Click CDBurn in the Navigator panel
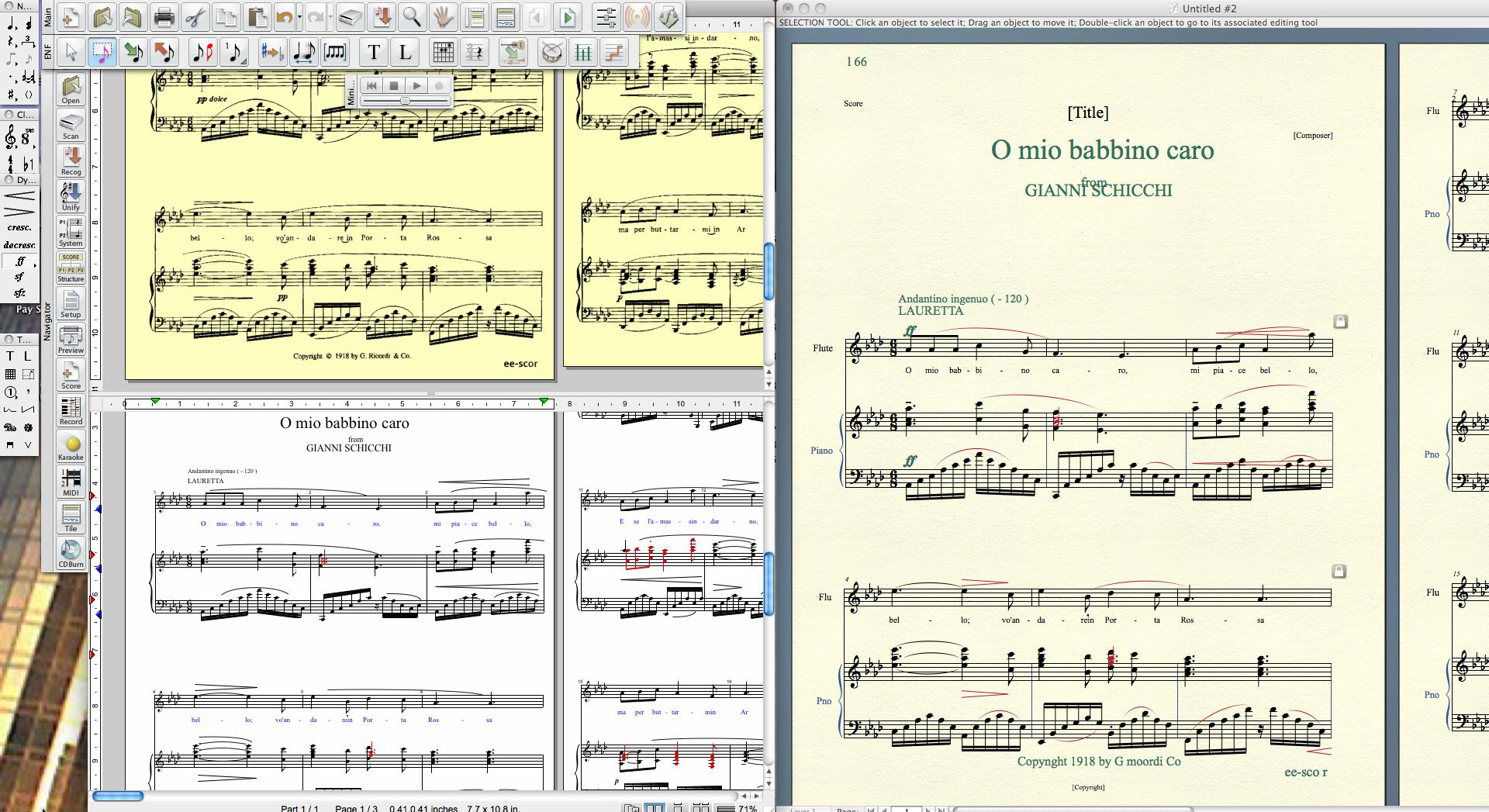Screen dimensions: 1489x812 pos(71,554)
